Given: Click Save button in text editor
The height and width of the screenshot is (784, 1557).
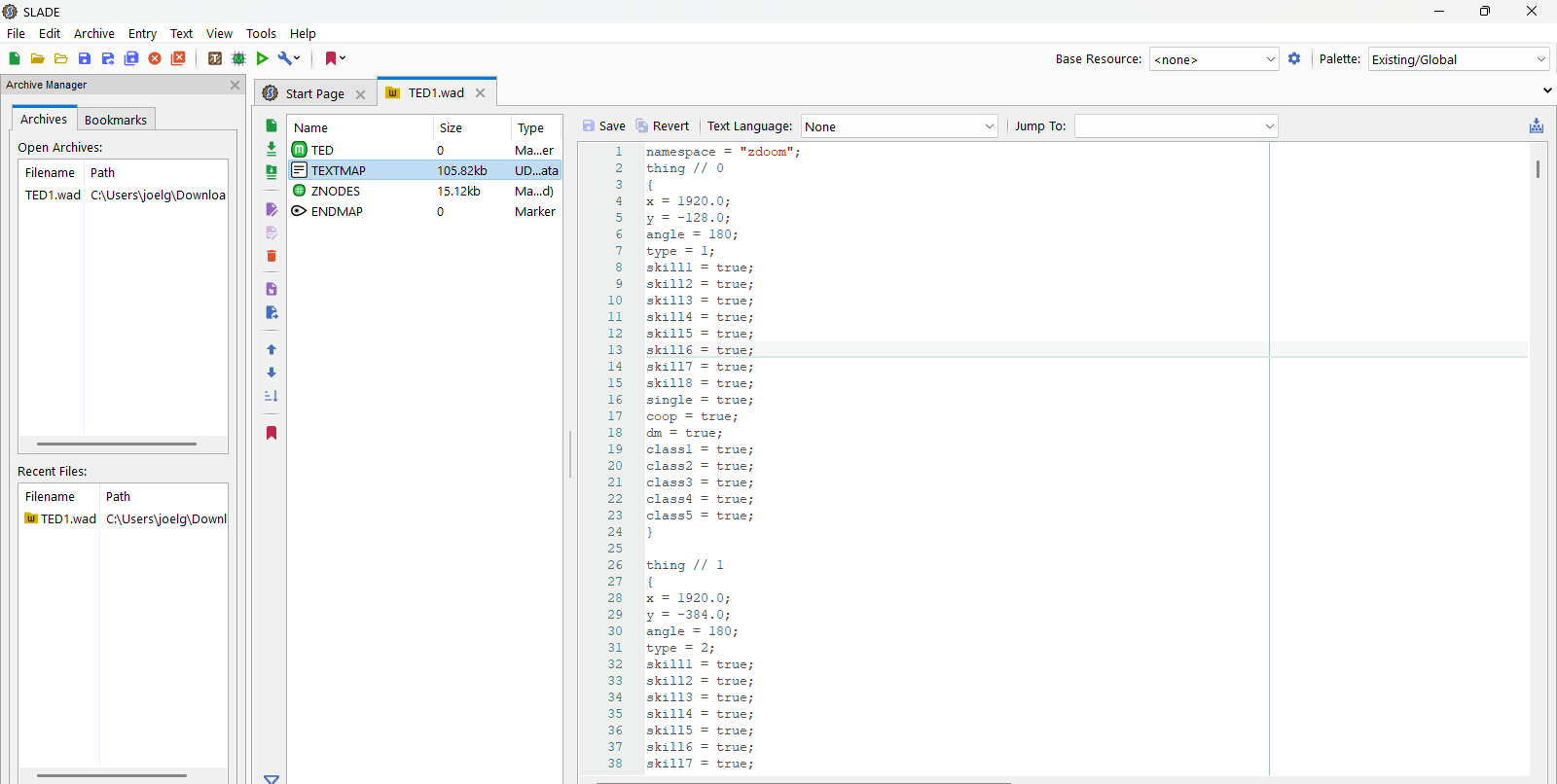Looking at the screenshot, I should pos(603,125).
